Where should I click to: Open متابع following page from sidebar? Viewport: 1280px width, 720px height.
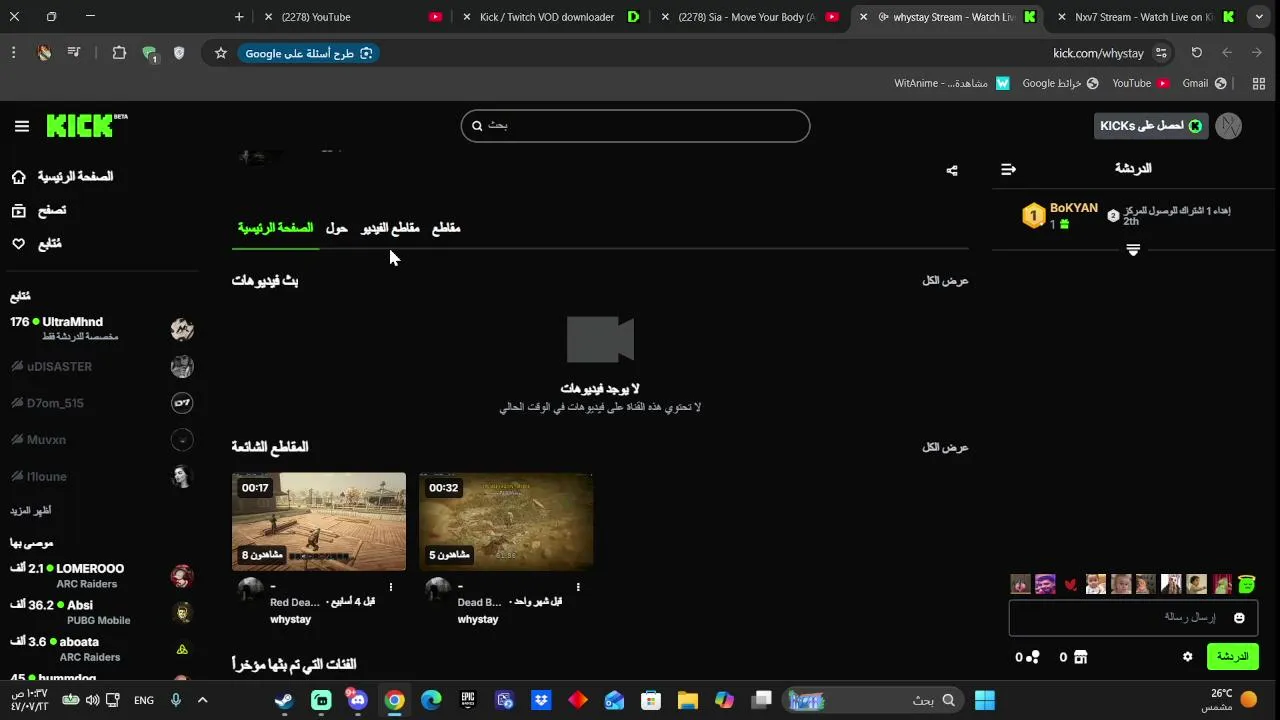point(36,244)
